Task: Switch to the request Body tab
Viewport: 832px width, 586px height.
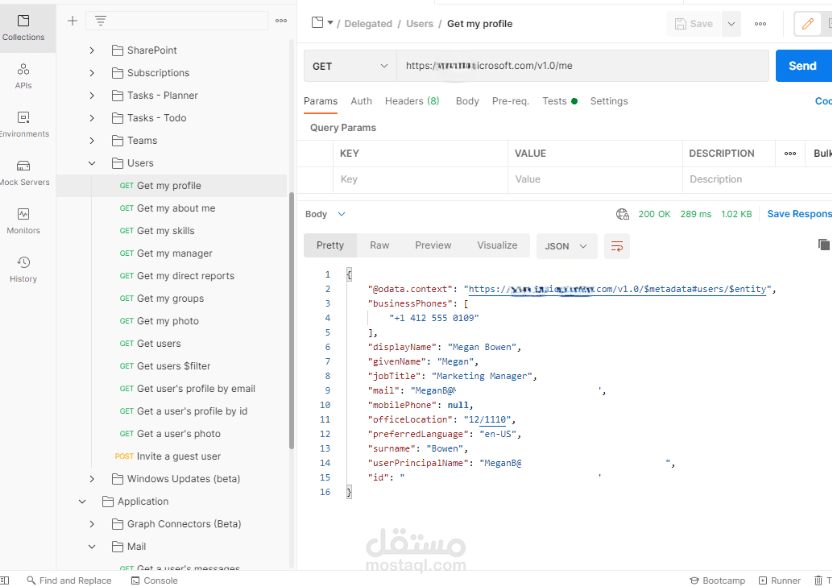Action: click(467, 101)
